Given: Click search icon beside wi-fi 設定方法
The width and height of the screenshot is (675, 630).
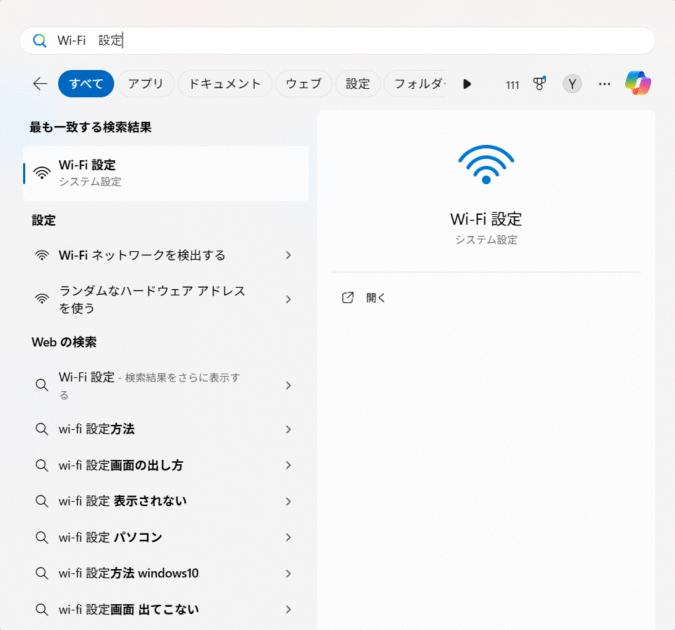Looking at the screenshot, I should [x=42, y=429].
